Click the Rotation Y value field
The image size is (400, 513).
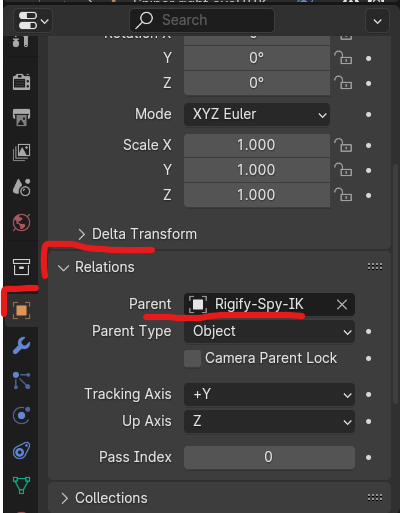(257, 58)
